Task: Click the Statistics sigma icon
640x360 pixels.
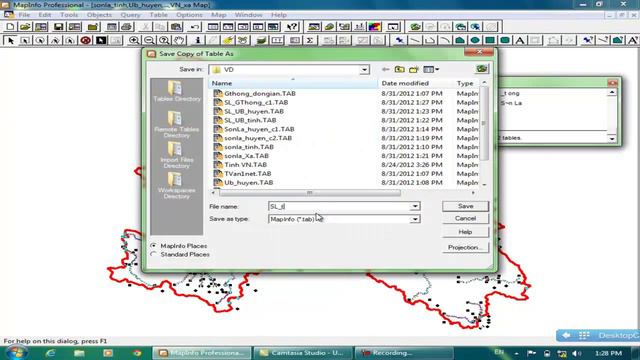Action: click(x=310, y=40)
